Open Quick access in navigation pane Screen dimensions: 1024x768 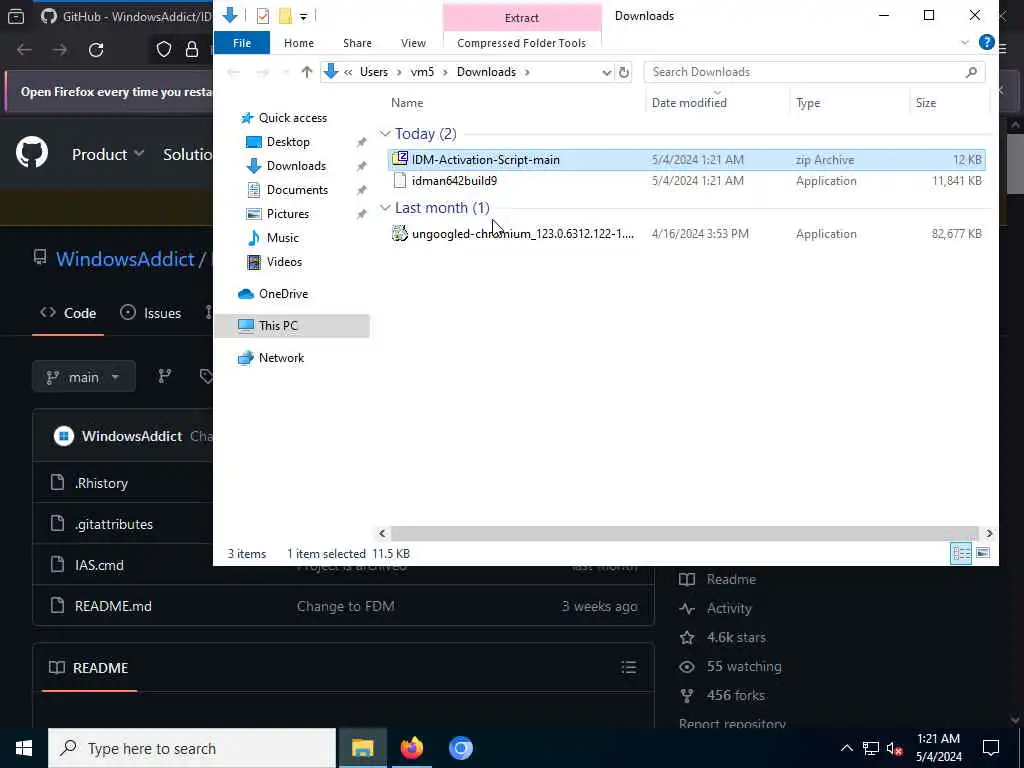click(292, 118)
